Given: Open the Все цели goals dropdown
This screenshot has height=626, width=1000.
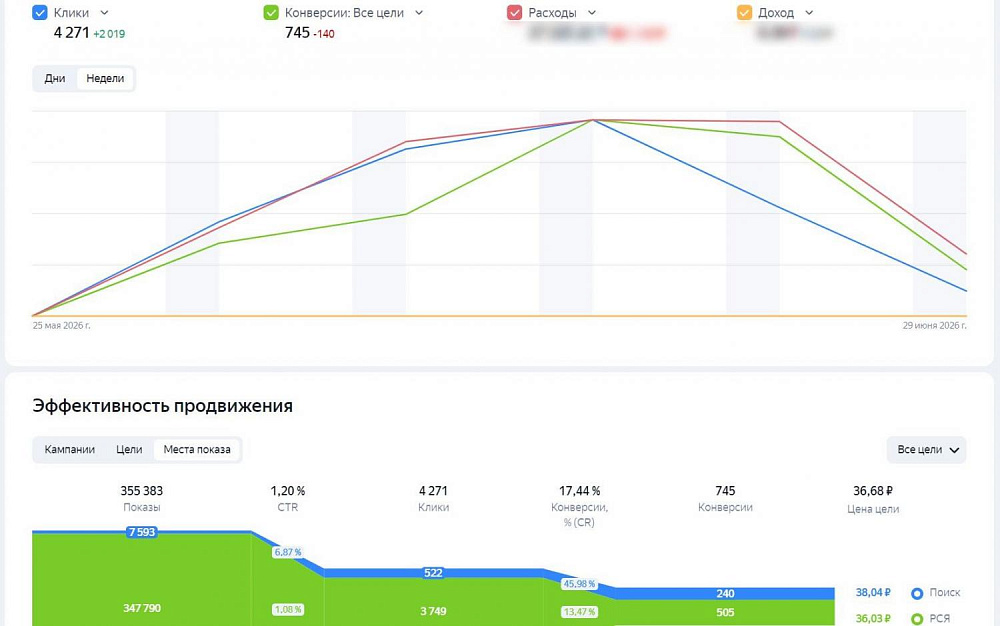Looking at the screenshot, I should [927, 449].
